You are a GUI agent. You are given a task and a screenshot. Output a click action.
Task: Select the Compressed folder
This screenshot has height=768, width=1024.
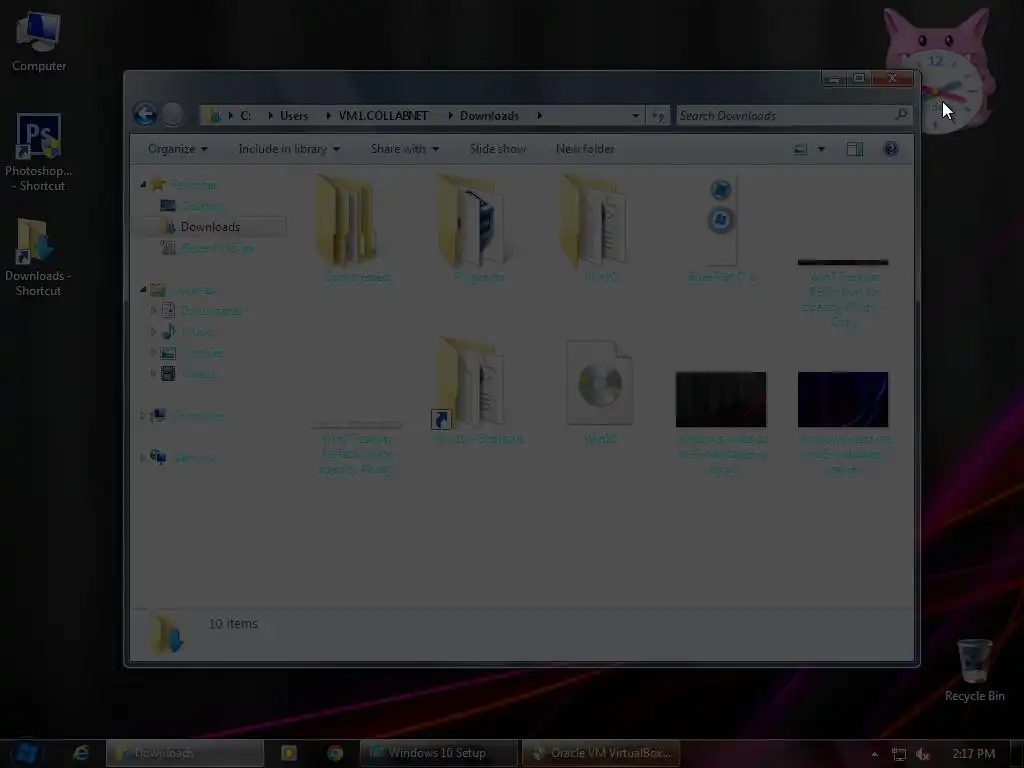[357, 228]
